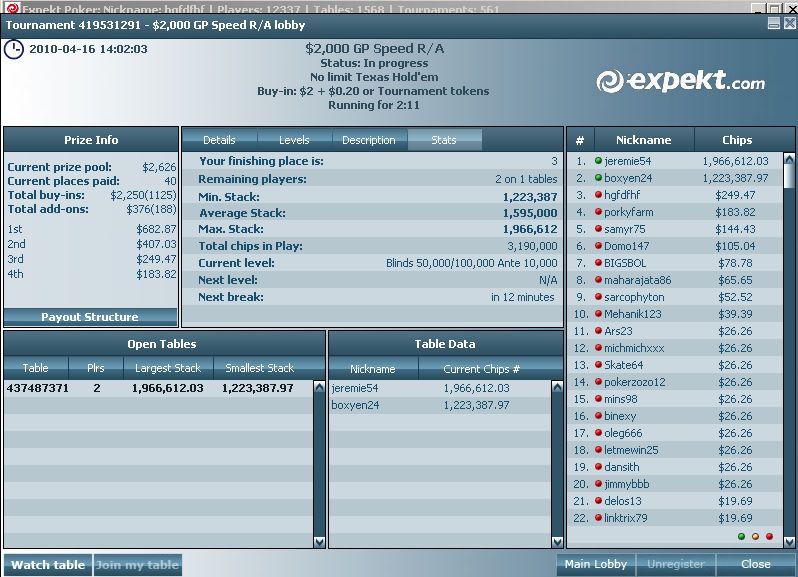Sort players by the # column header

(580, 140)
